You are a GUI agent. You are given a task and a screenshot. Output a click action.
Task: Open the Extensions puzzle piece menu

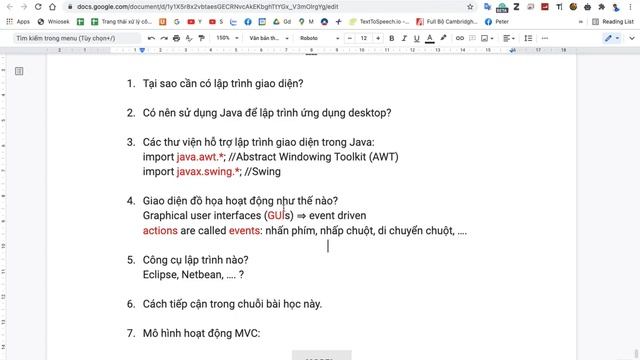point(602,7)
